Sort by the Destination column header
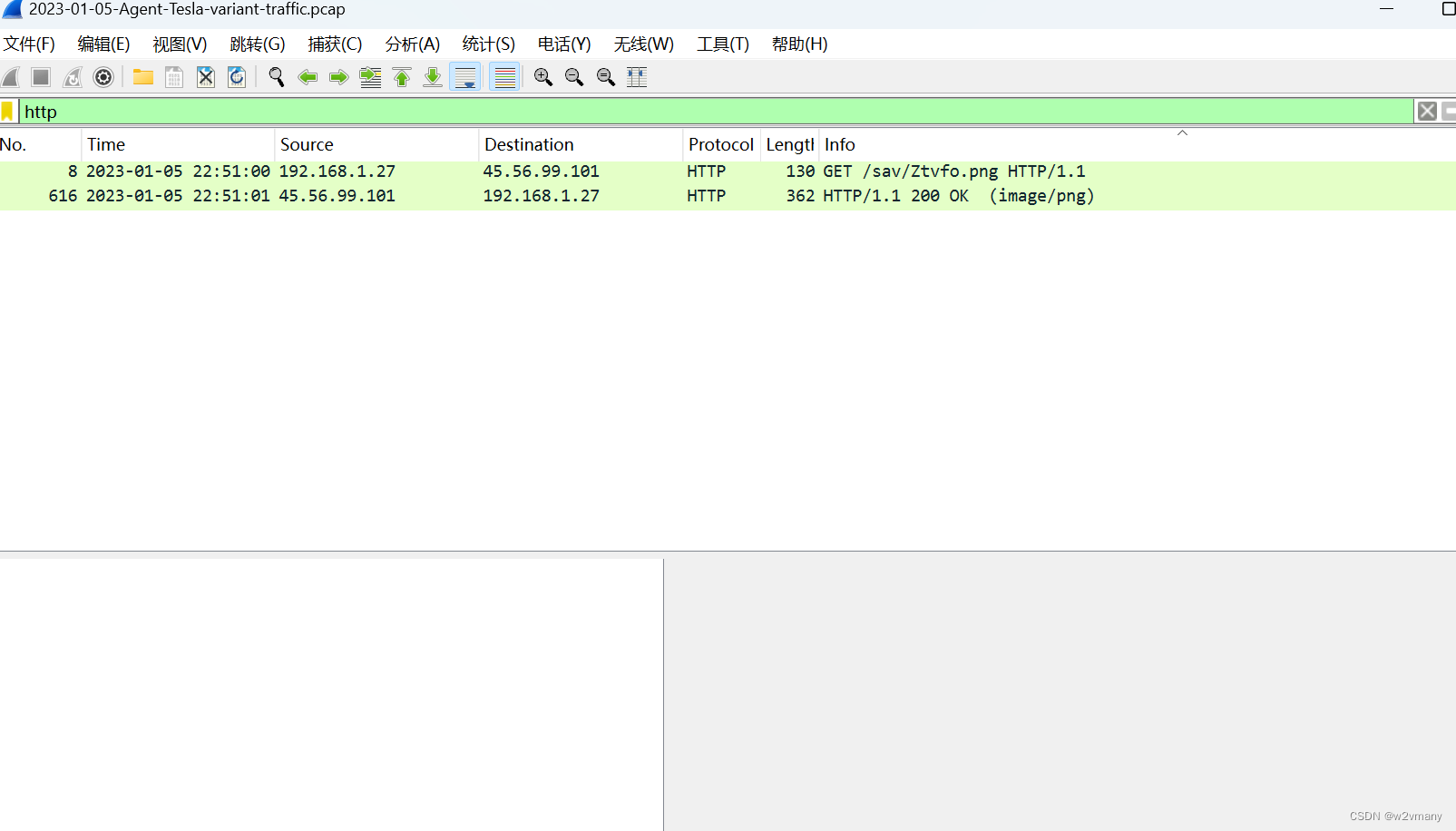 (x=581, y=145)
